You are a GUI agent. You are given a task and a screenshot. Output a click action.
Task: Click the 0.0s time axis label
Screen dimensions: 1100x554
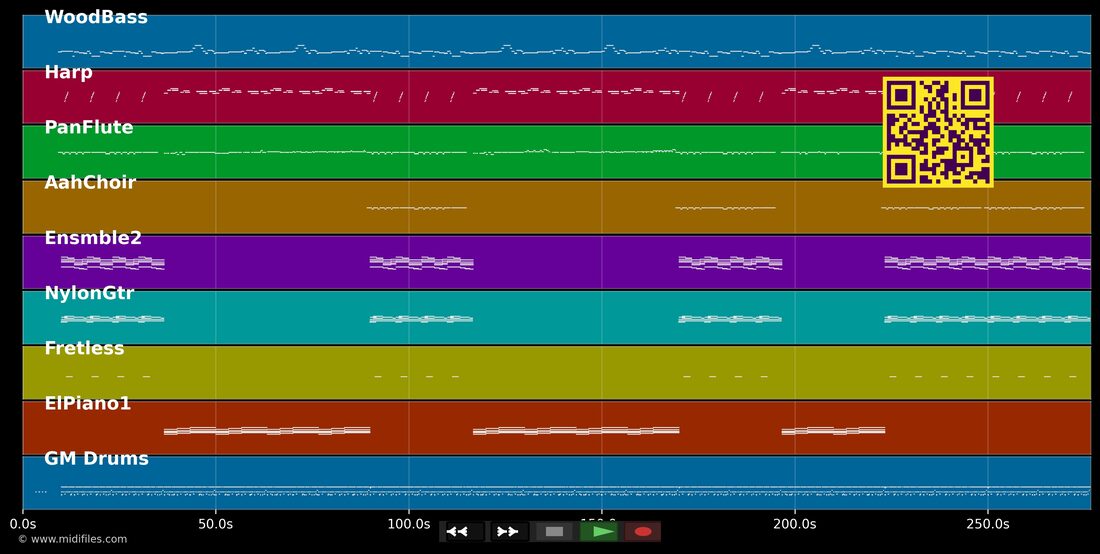22,524
